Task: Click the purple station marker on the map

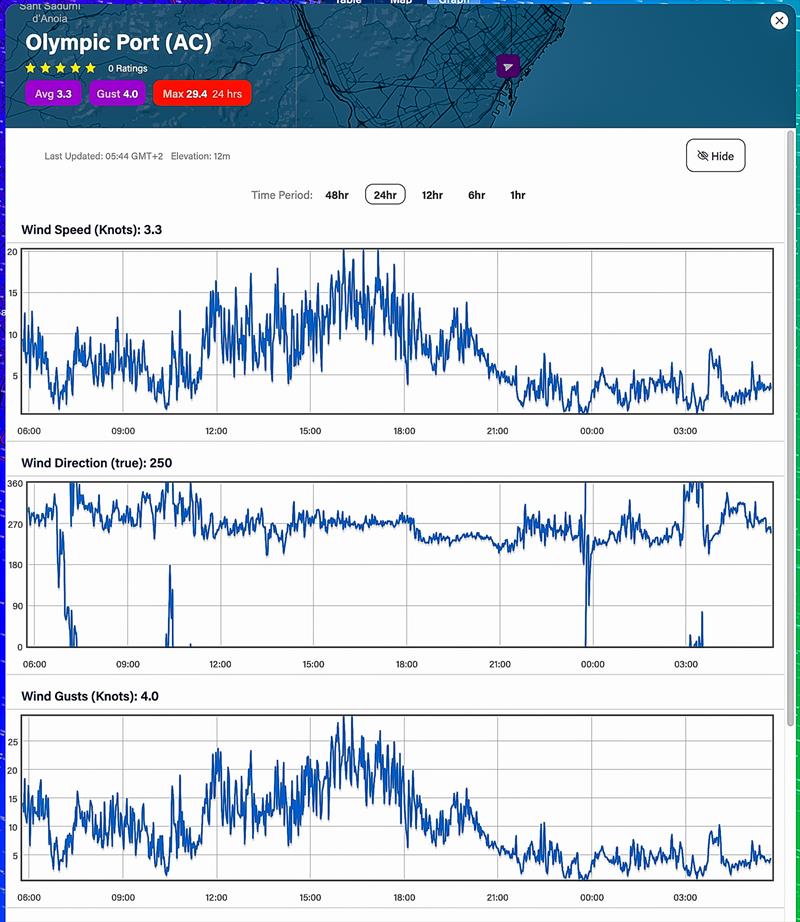Action: point(508,66)
